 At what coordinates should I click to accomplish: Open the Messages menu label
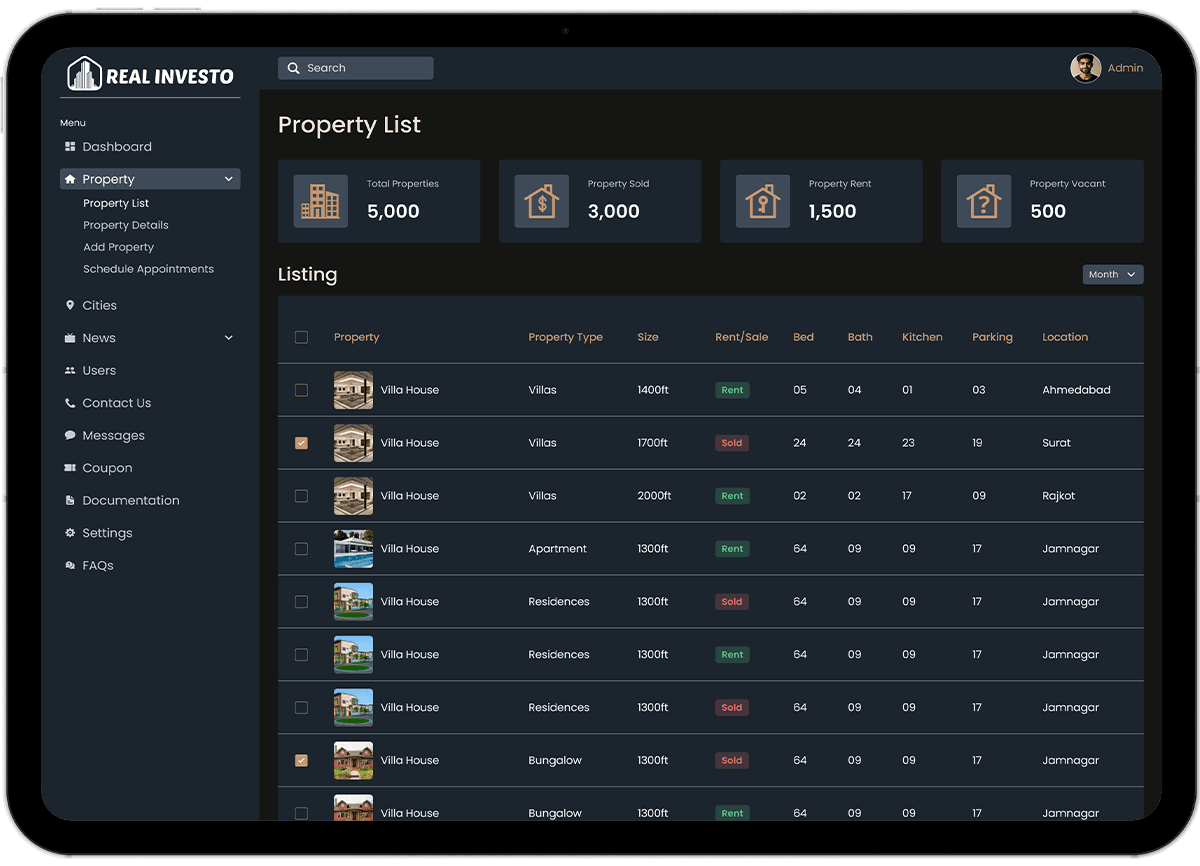tap(114, 436)
